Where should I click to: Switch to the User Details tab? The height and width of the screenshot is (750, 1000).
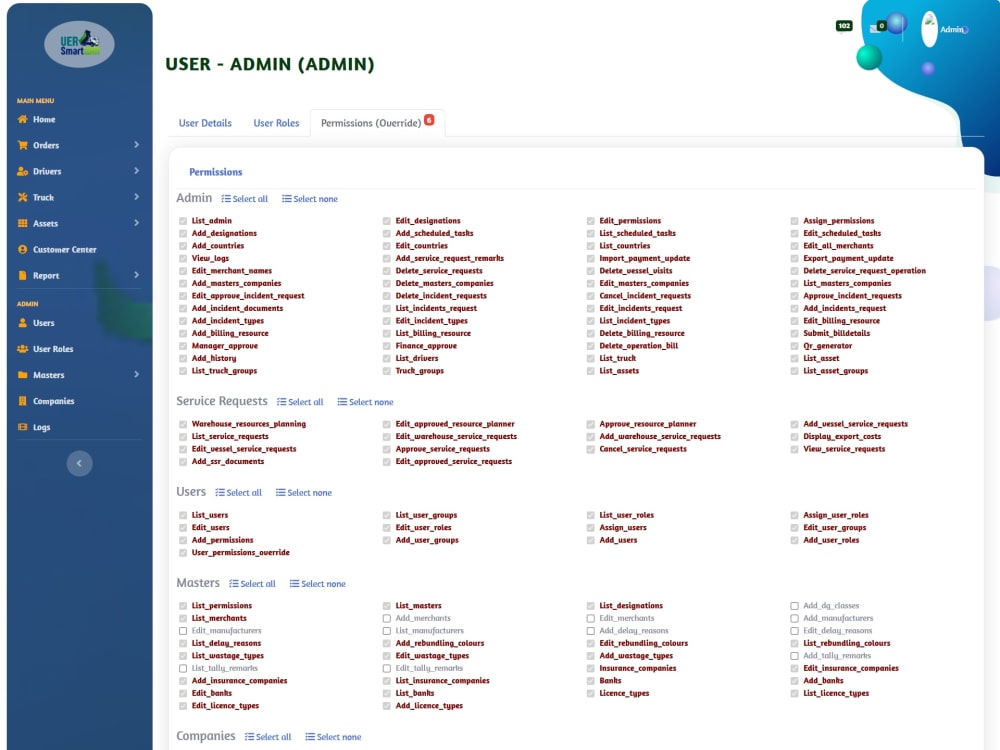(x=205, y=123)
